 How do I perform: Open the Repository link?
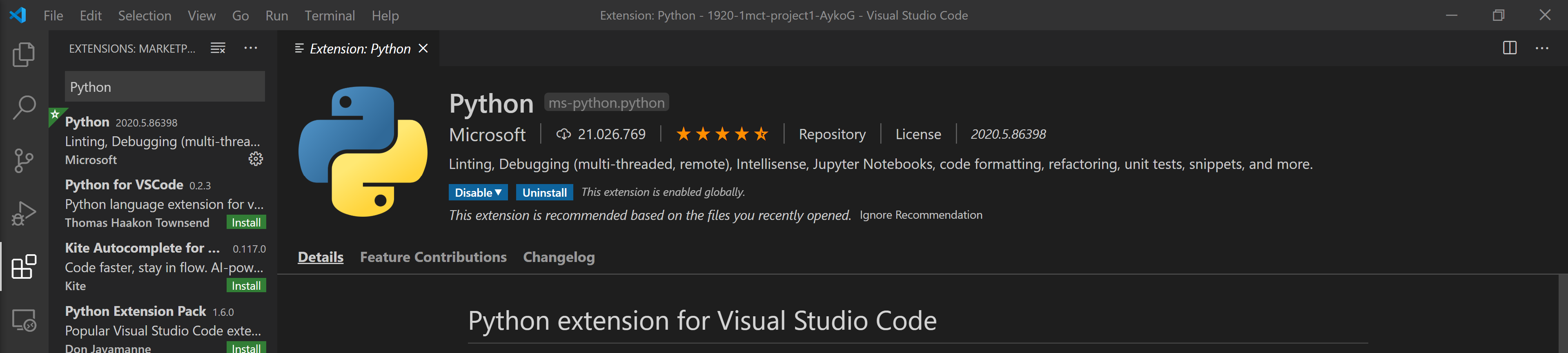click(831, 134)
